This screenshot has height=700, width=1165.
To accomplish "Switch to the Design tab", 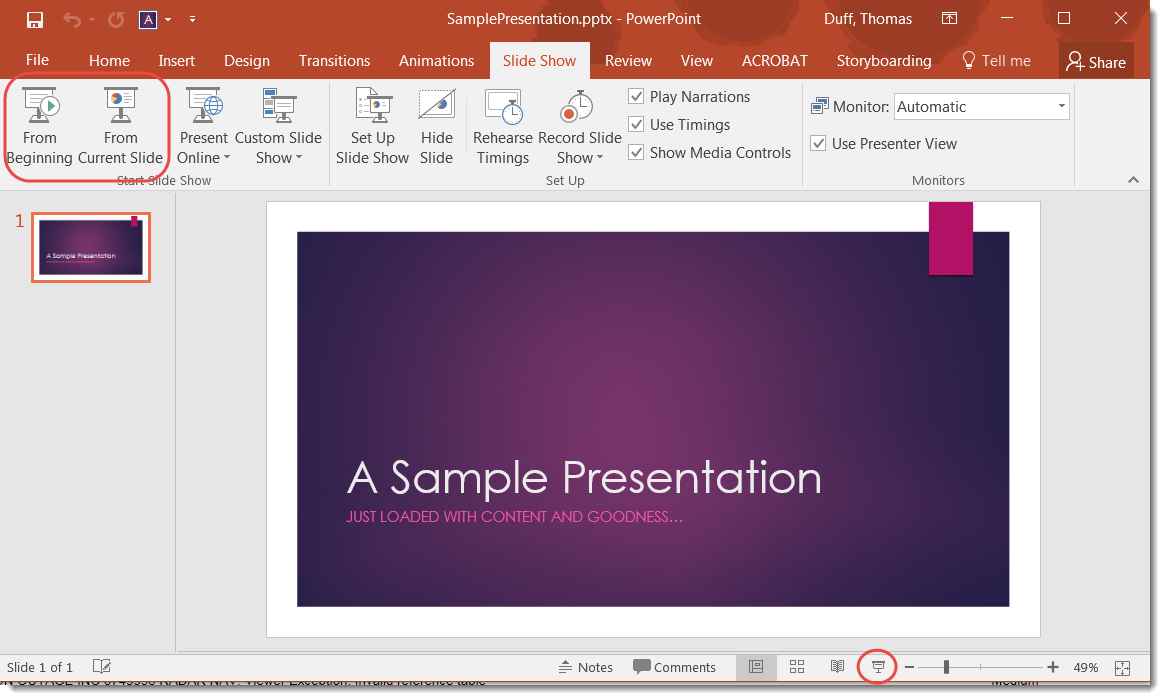I will (x=247, y=61).
